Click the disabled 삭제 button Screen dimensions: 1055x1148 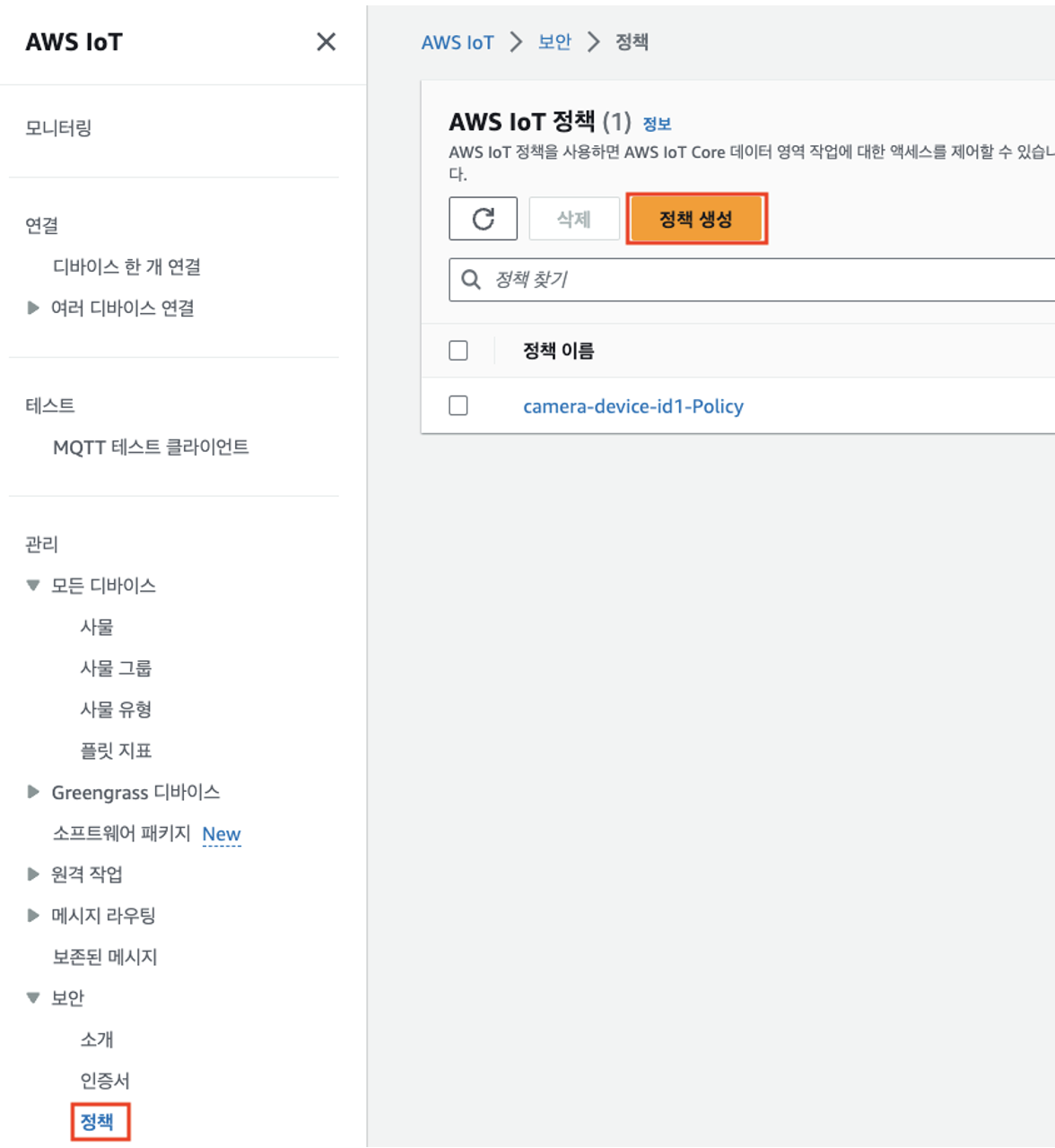(574, 219)
